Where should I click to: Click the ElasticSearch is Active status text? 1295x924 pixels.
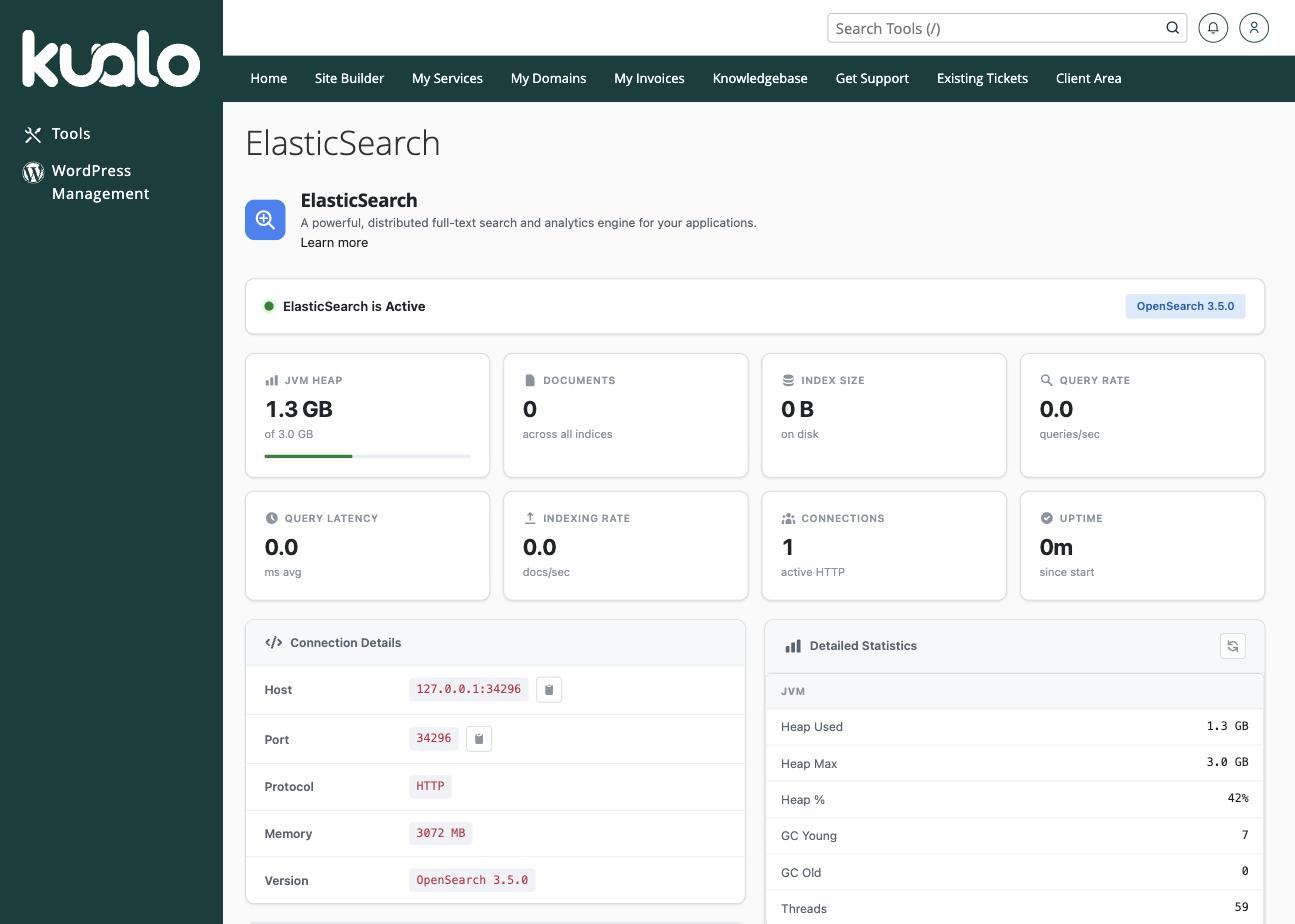click(354, 306)
